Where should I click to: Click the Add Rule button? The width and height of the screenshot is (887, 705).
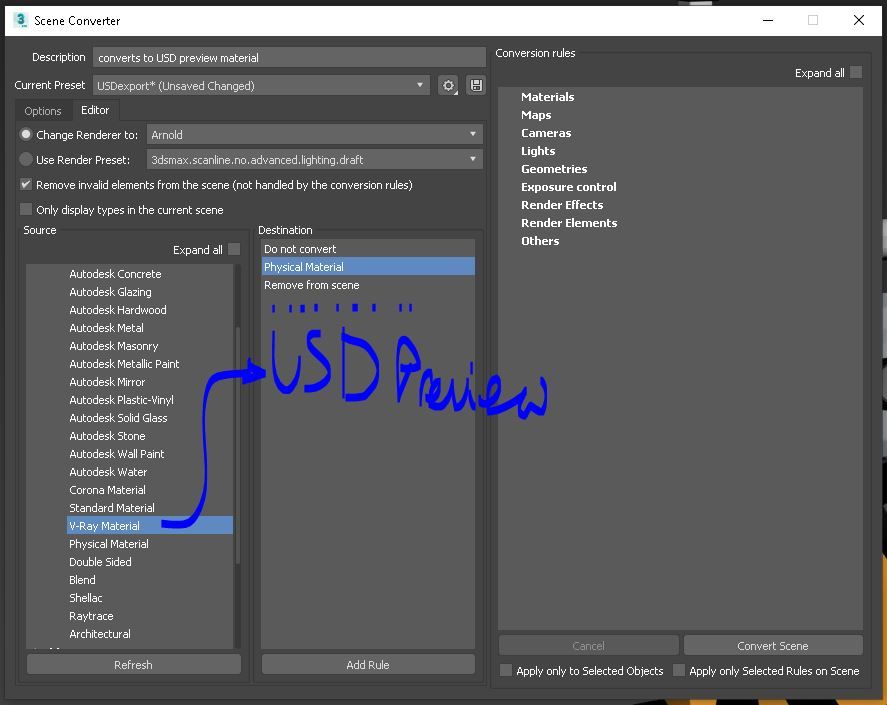coord(368,664)
